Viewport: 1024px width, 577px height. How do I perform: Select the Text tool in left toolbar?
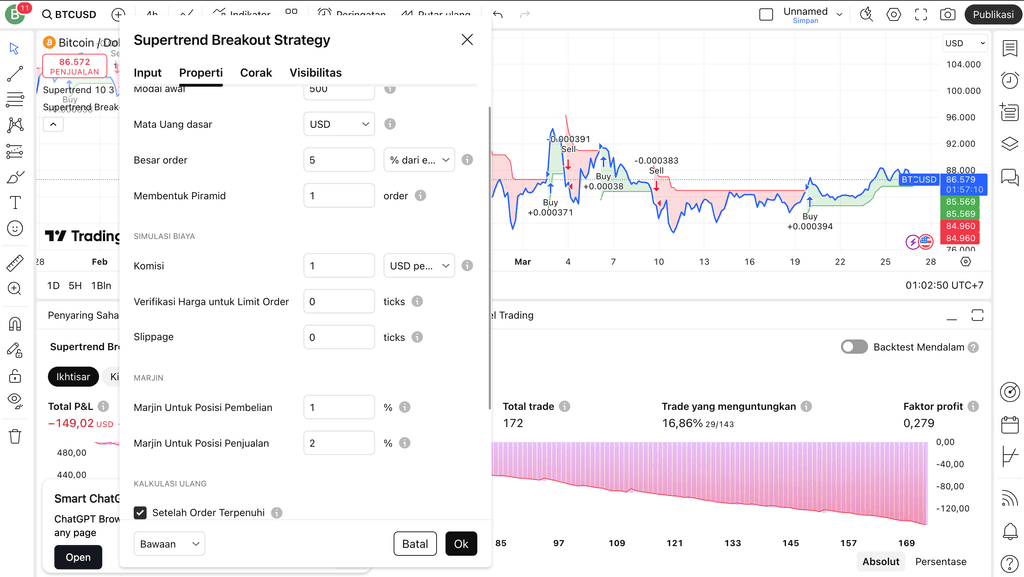pos(15,202)
